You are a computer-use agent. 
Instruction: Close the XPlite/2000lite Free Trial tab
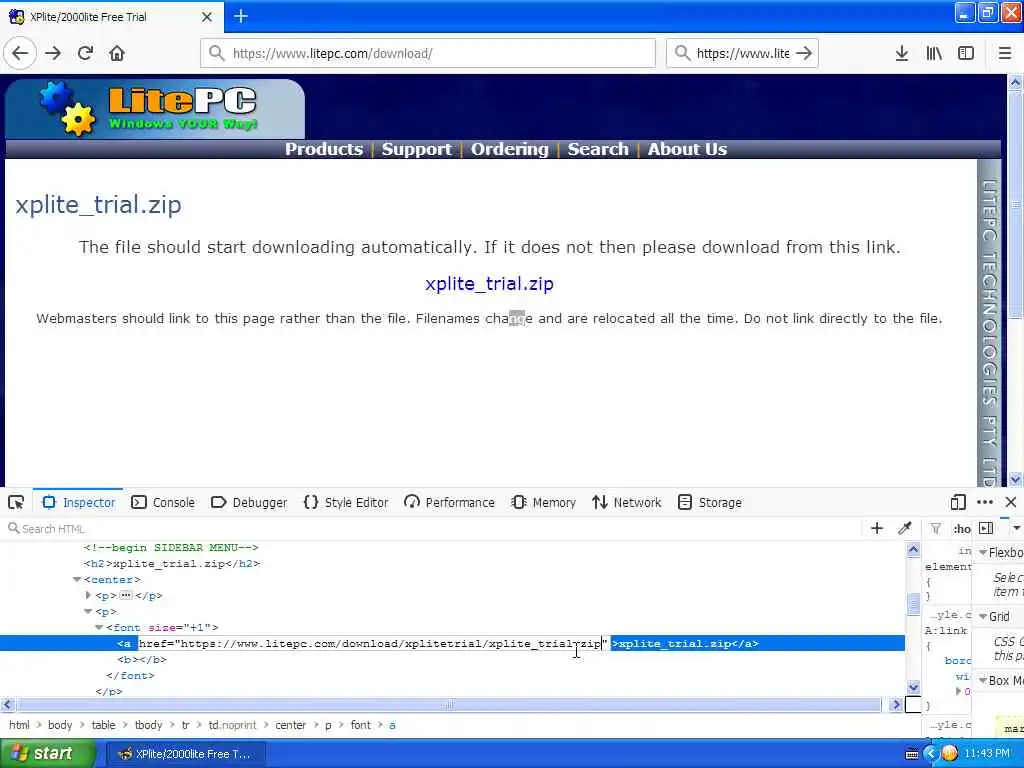coord(206,17)
